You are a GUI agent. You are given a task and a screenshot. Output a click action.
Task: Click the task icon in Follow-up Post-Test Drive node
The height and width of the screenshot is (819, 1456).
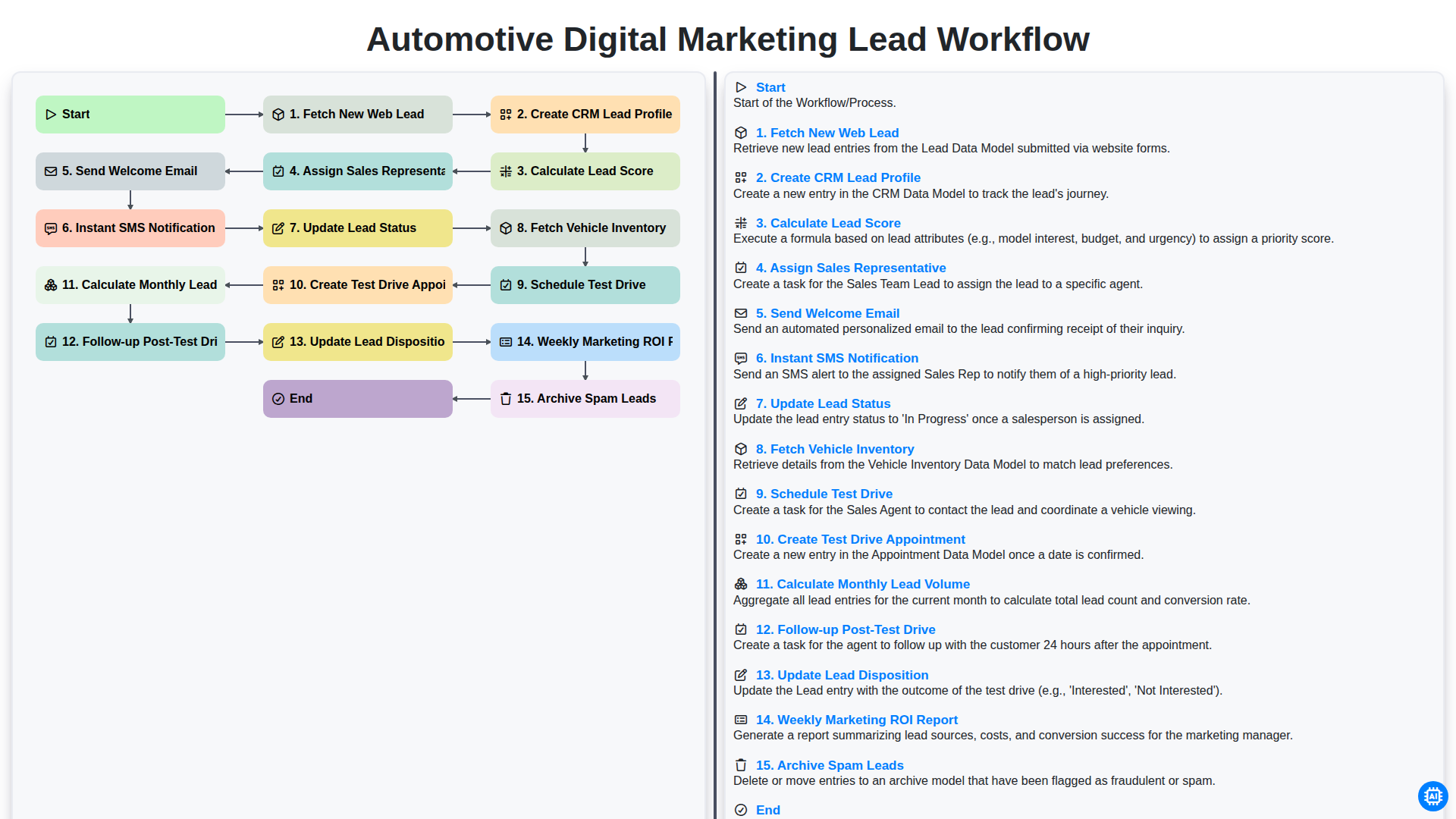point(51,342)
